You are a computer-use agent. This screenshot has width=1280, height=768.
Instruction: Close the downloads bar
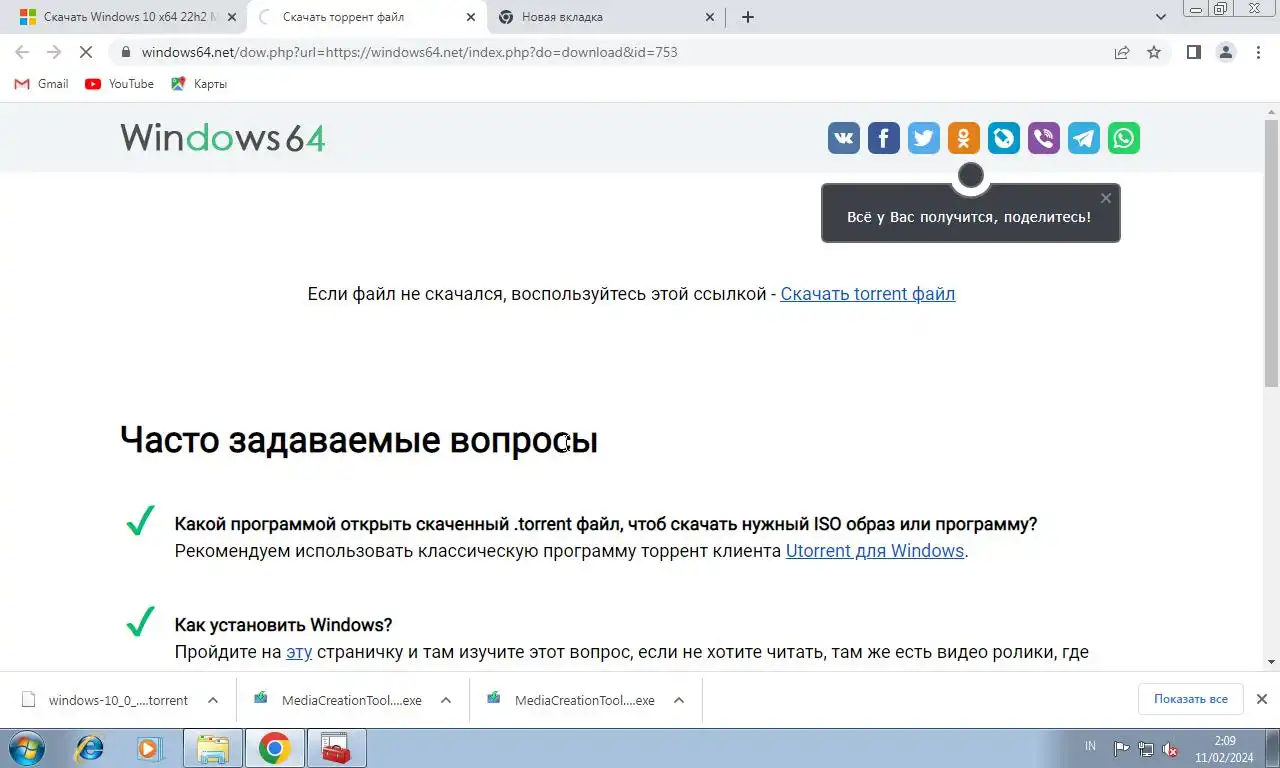pos(1262,699)
